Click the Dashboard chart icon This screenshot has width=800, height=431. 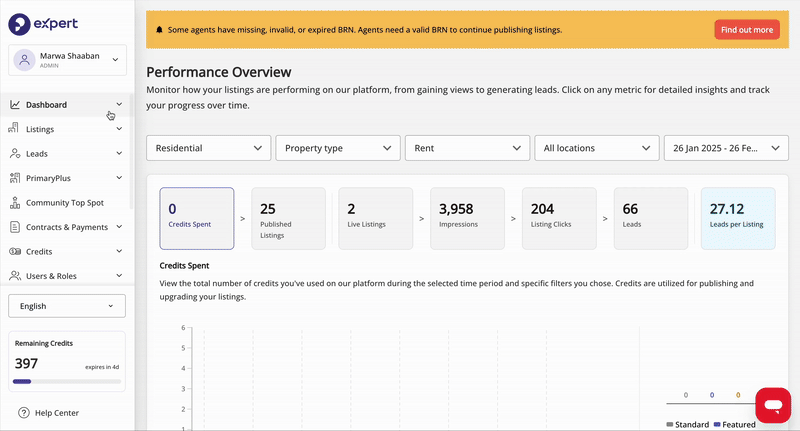point(15,105)
